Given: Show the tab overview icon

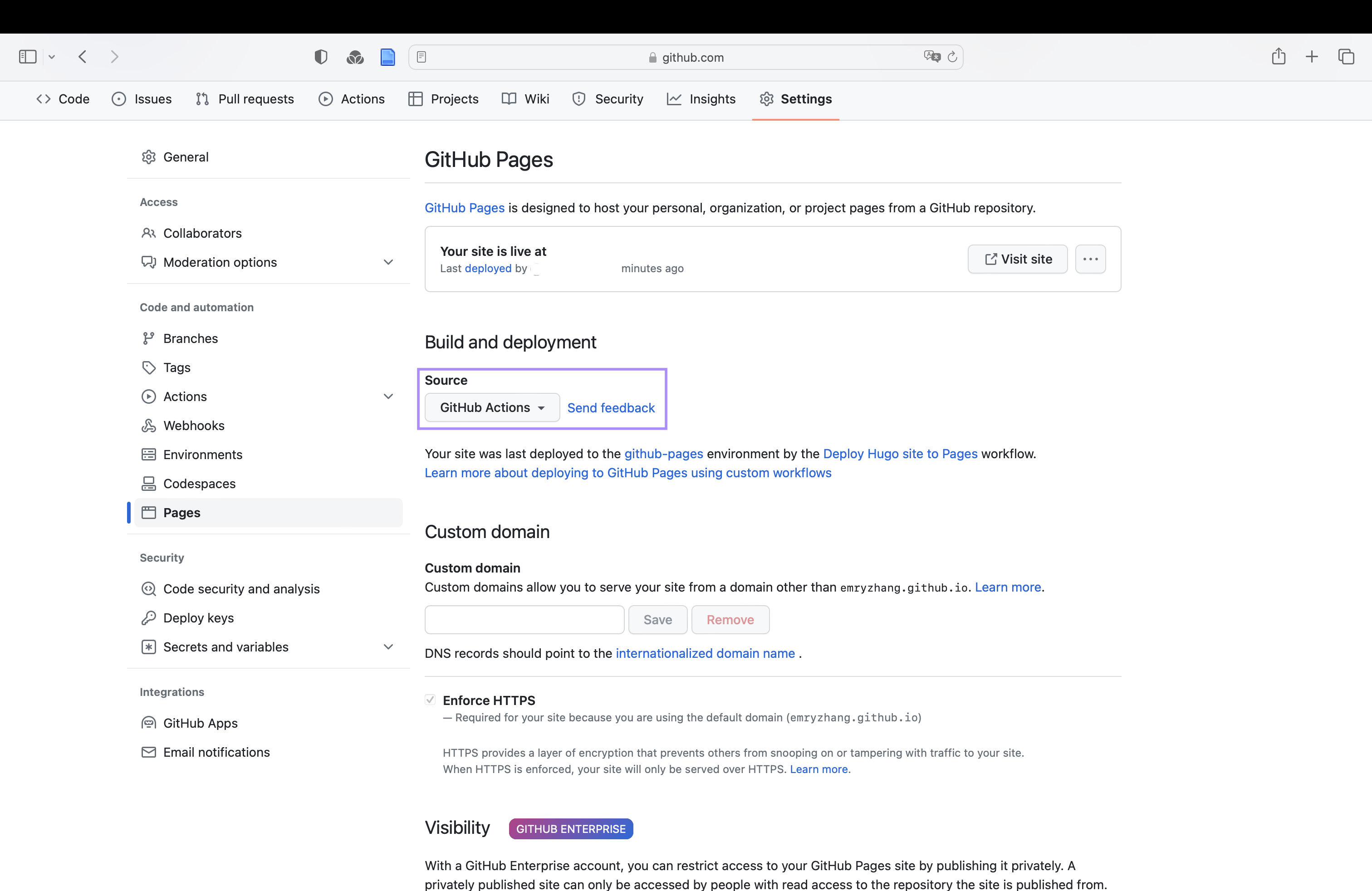Looking at the screenshot, I should coord(1346,56).
